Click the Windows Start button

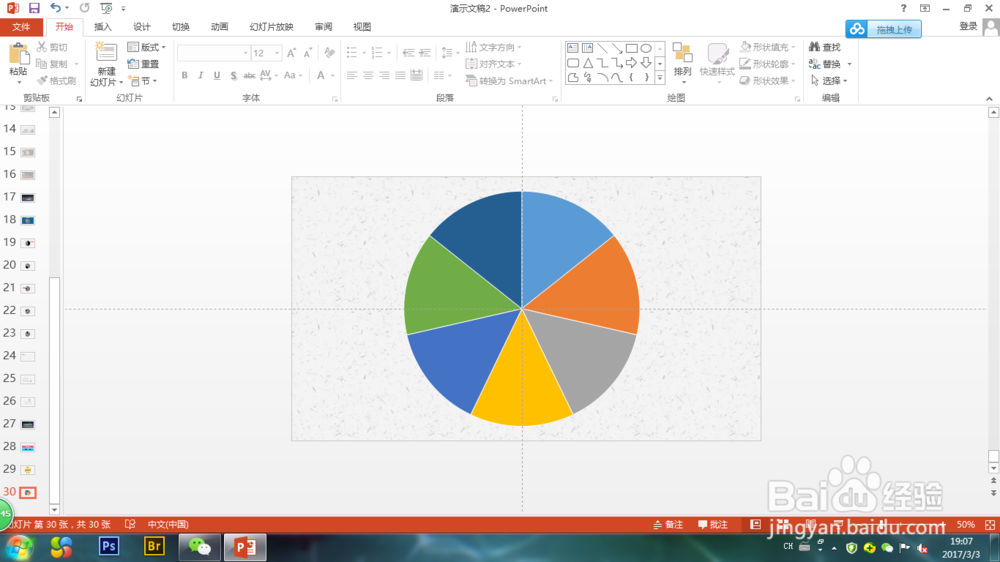coord(18,547)
